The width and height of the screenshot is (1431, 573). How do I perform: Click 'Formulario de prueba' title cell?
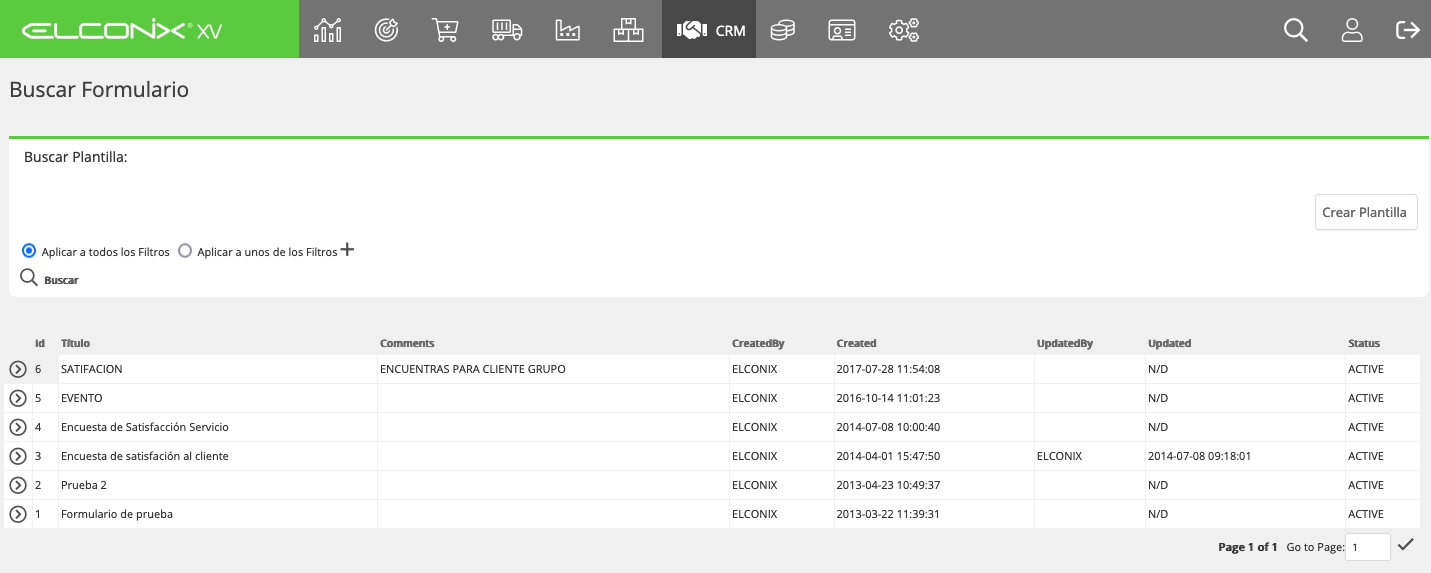pyautogui.click(x=218, y=514)
